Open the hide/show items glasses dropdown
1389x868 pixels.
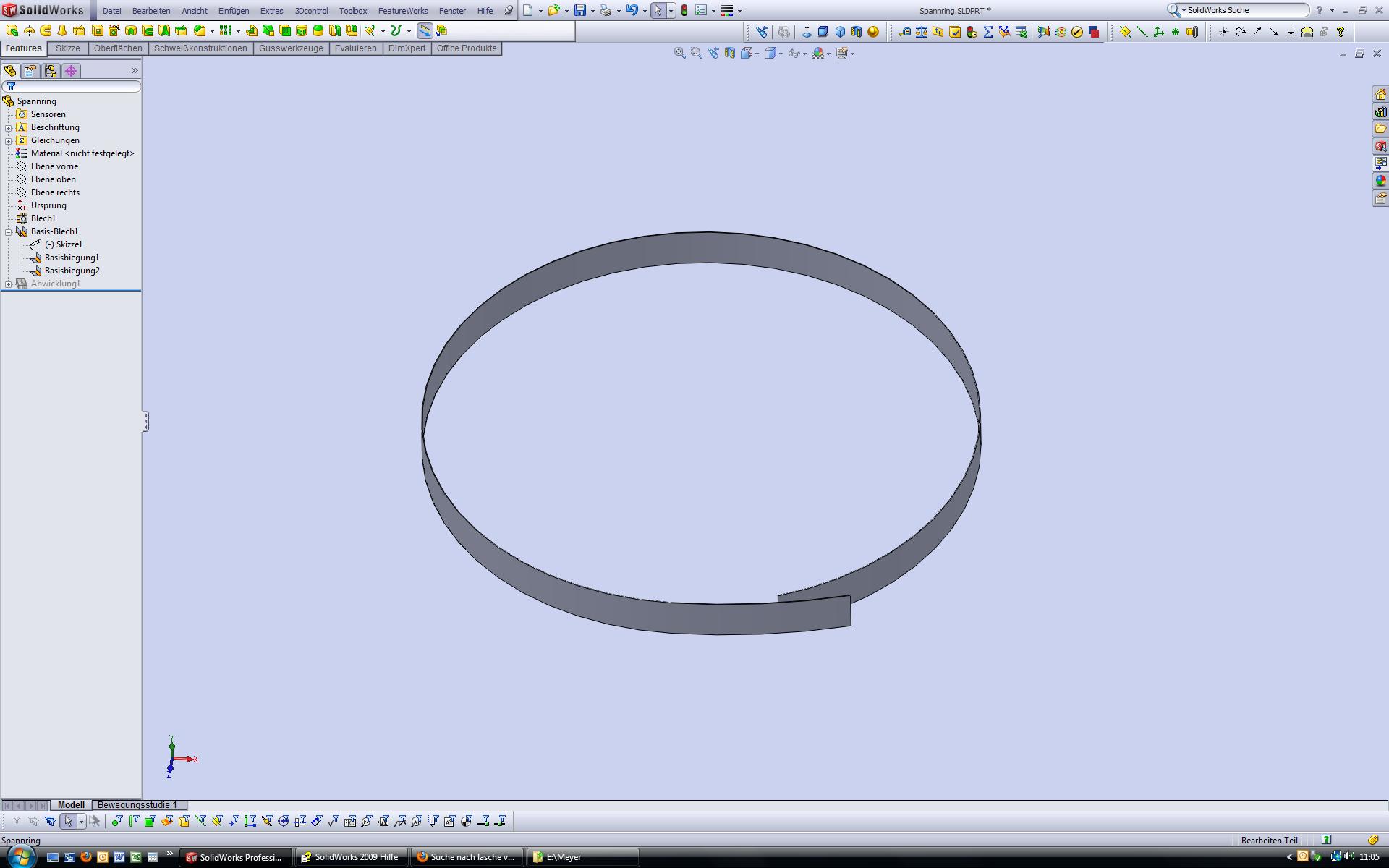(x=804, y=54)
